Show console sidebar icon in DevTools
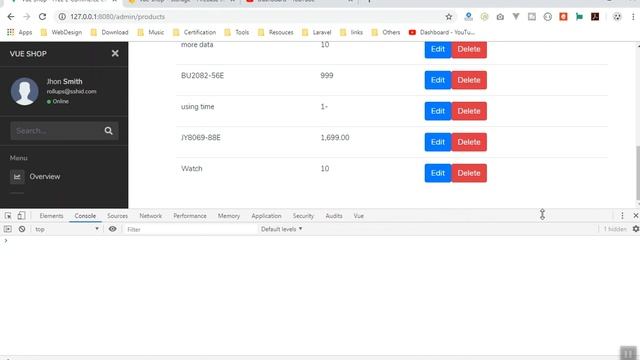 [x=8, y=229]
